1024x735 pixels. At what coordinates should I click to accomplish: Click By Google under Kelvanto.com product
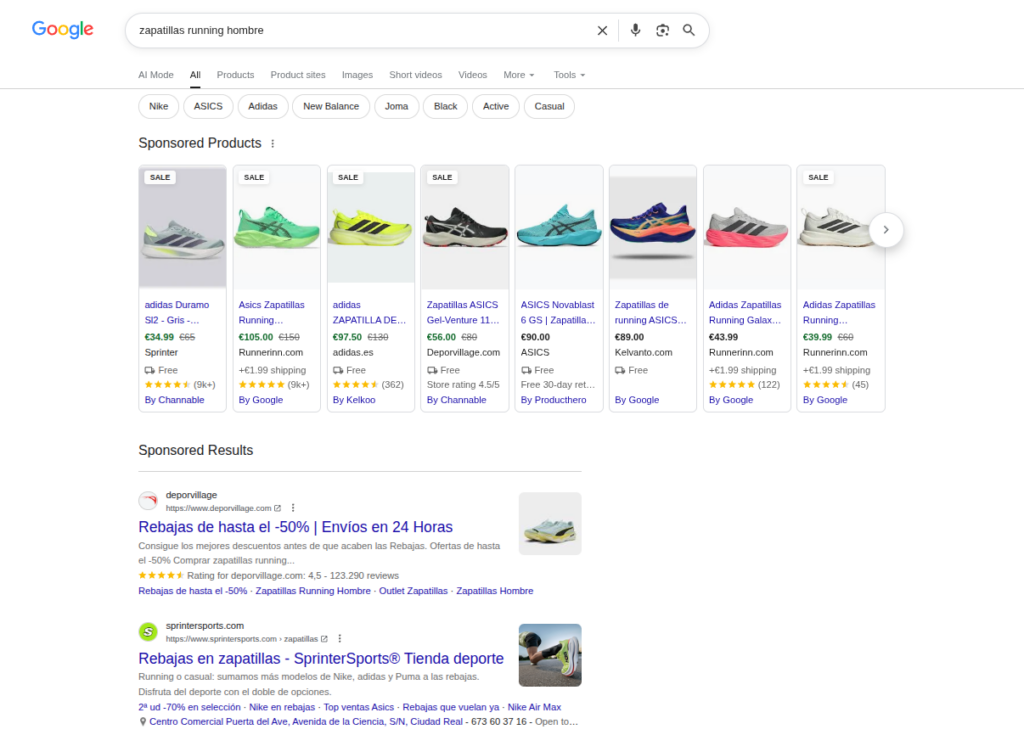coord(637,400)
